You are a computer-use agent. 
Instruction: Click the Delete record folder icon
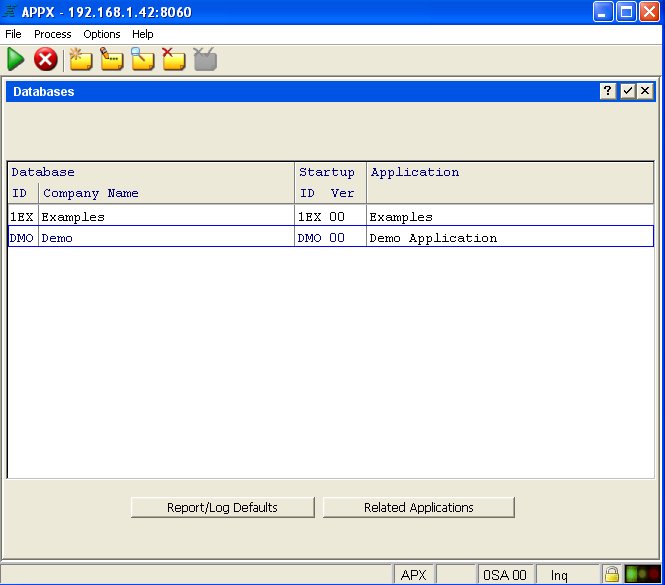point(174,60)
